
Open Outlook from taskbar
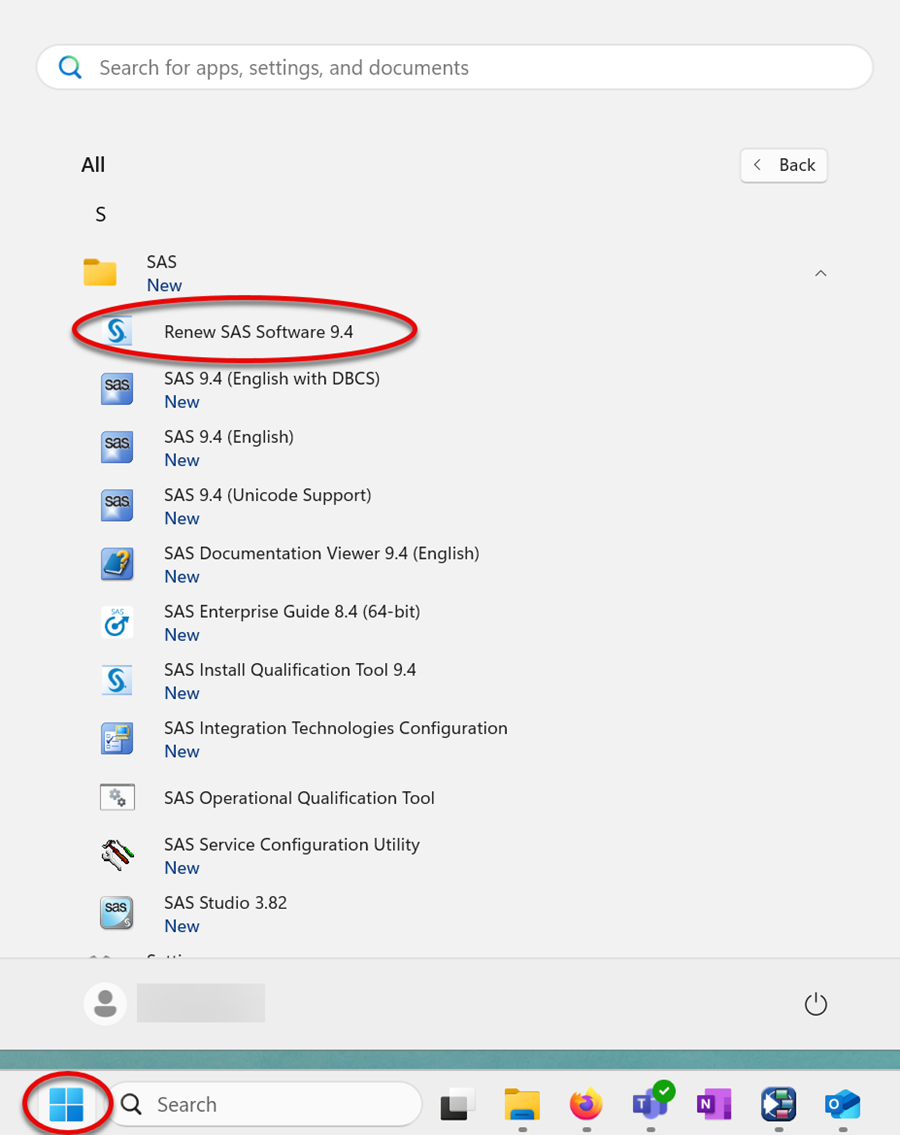843,1105
